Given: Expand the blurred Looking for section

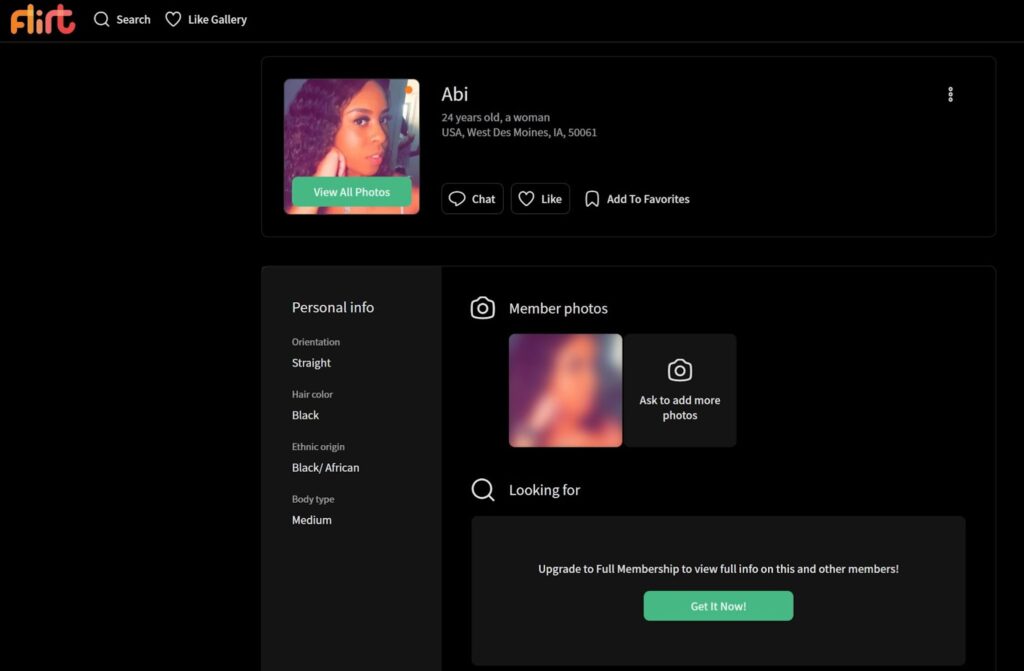Looking at the screenshot, I should tap(718, 605).
